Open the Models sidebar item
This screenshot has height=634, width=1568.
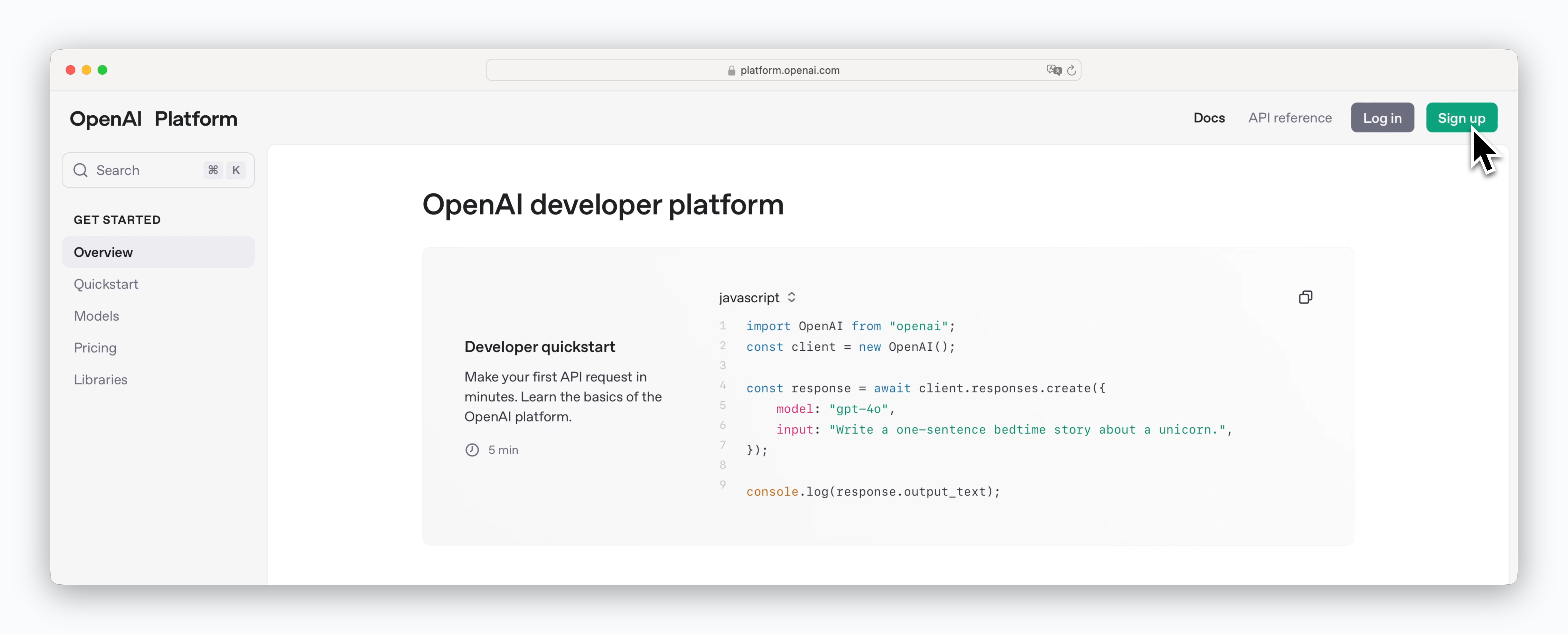pos(96,316)
